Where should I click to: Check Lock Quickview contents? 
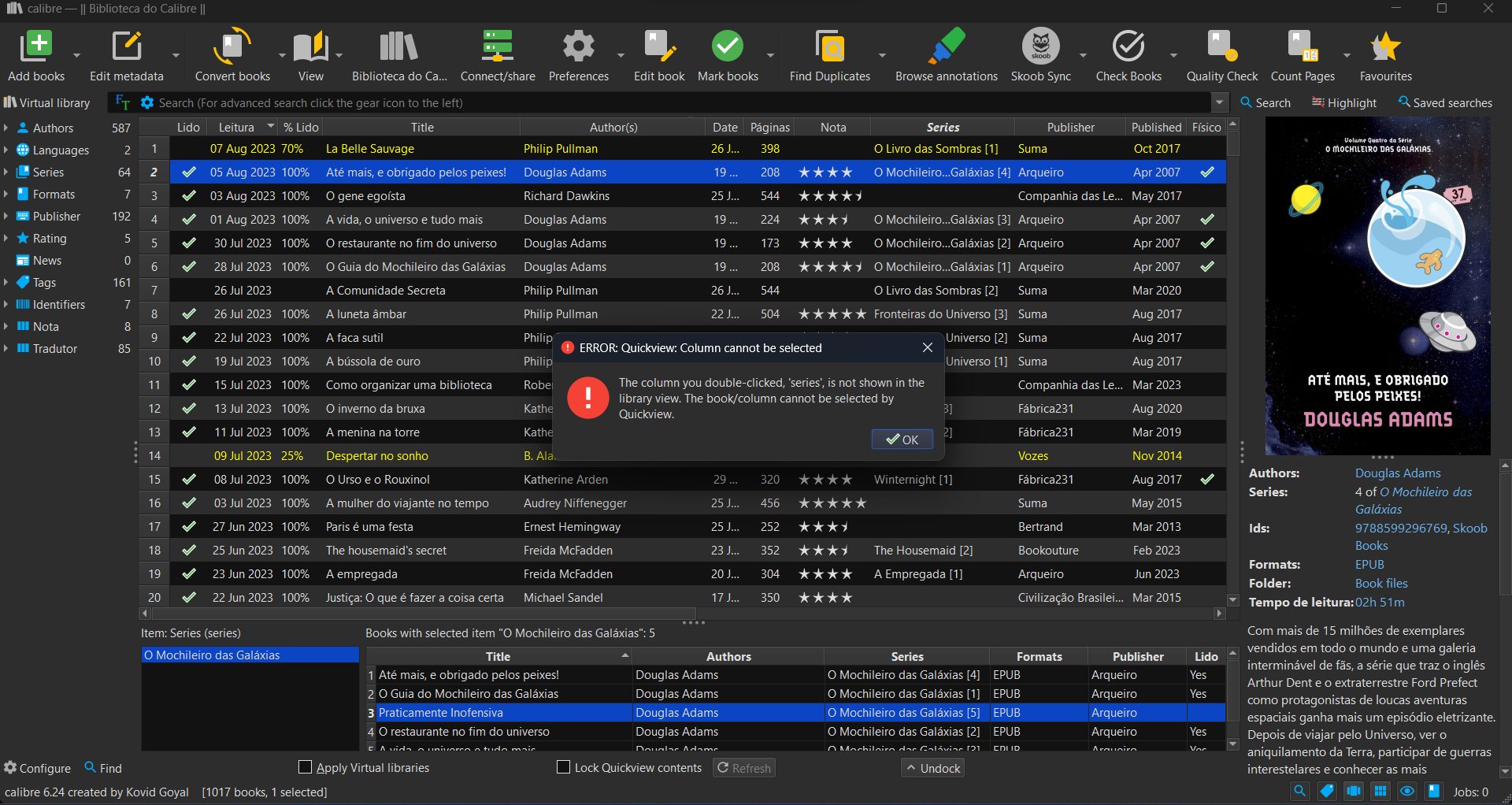coord(564,767)
